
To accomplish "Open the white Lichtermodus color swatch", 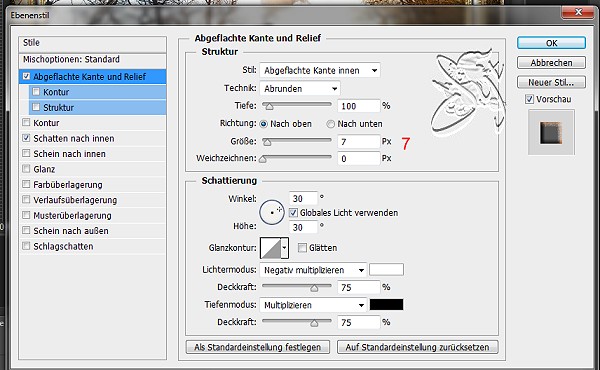I will click(386, 270).
